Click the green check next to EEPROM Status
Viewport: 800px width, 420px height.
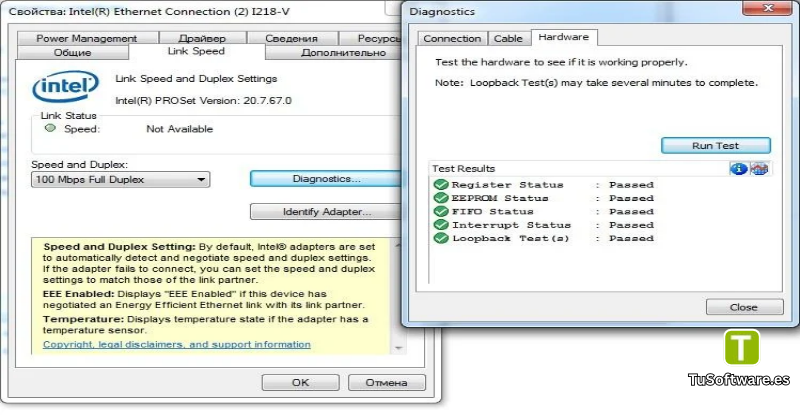click(x=441, y=198)
